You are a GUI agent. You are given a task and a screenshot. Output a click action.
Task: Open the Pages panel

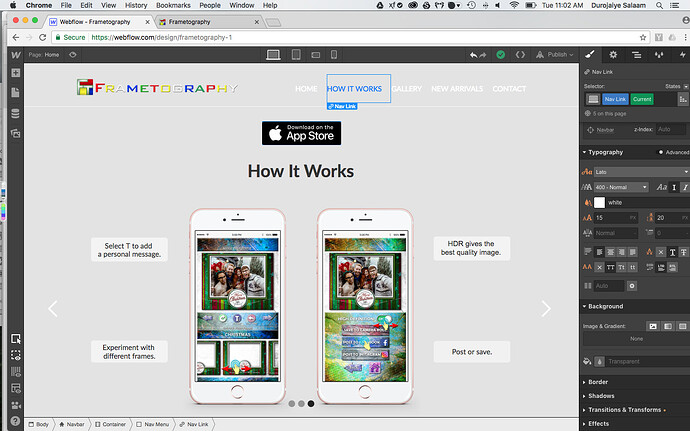[15, 92]
